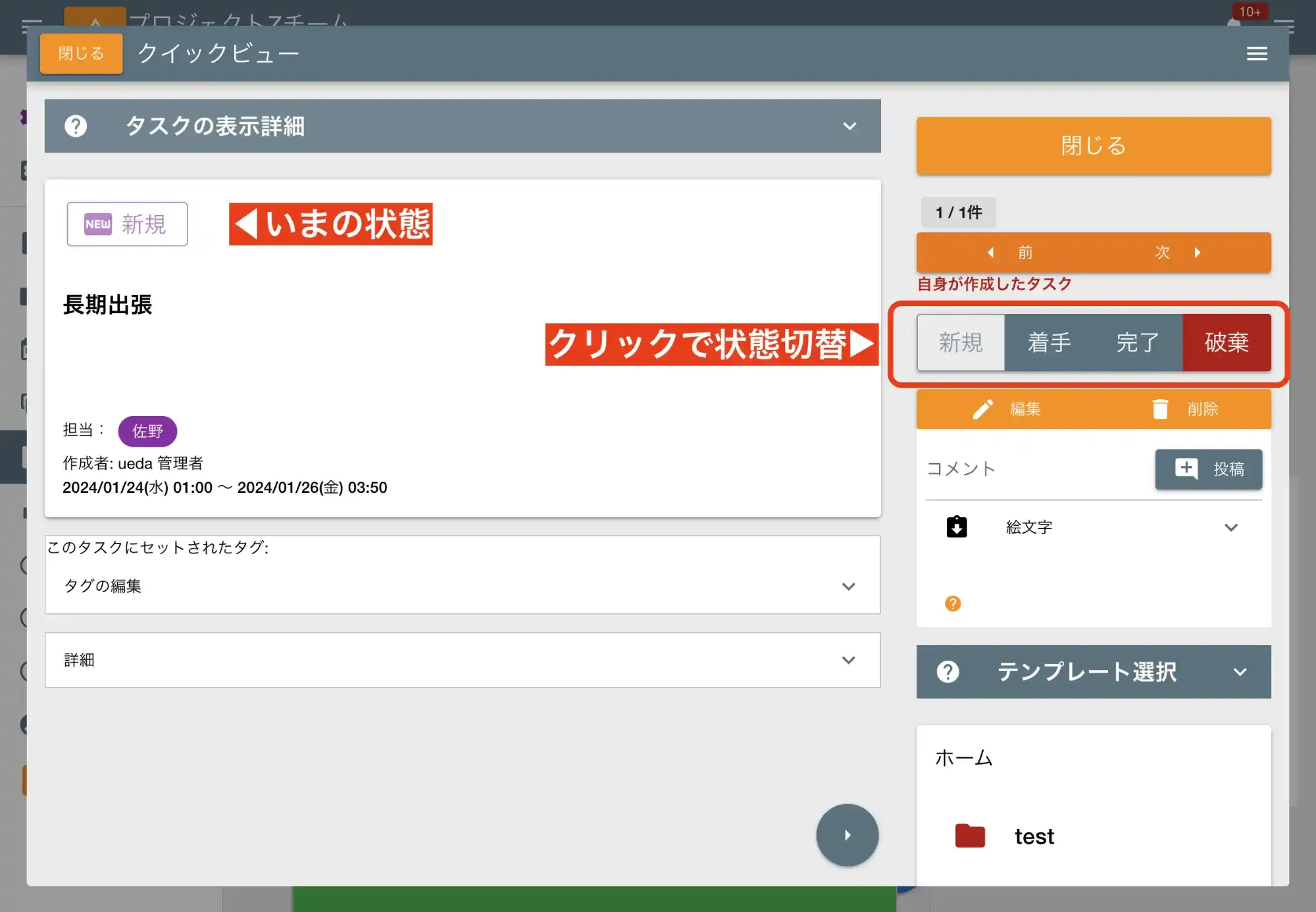1316x912 pixels.
Task: Set the task status to 破棄
Action: 1227,342
